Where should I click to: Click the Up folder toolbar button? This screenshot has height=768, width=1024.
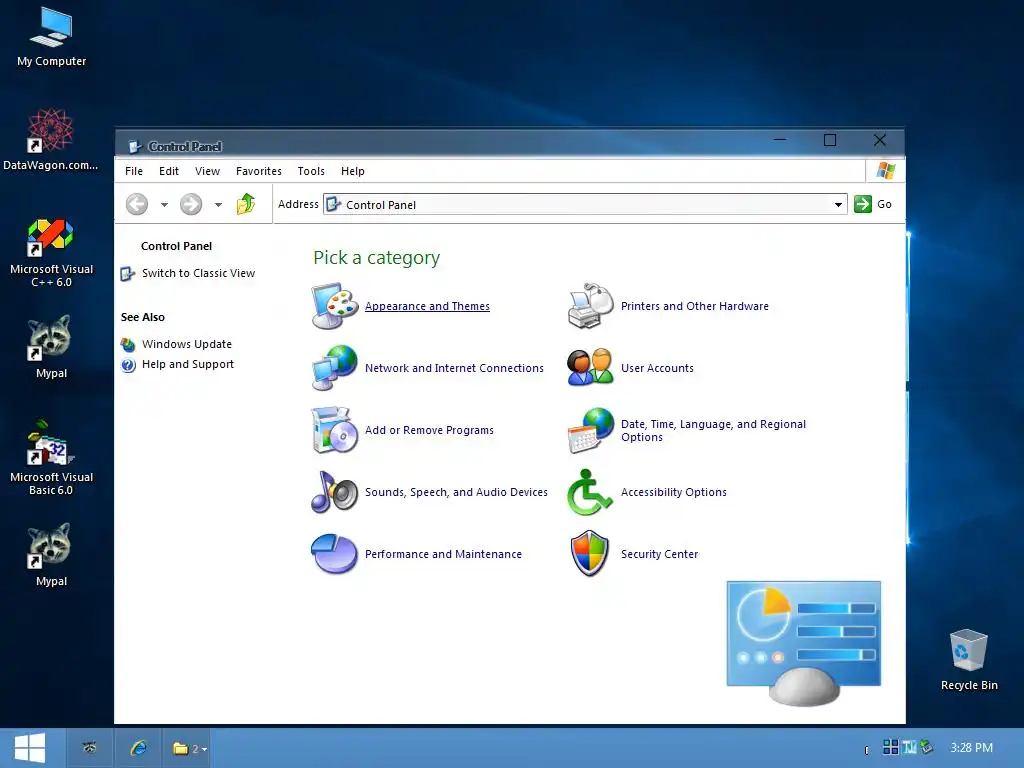click(246, 204)
